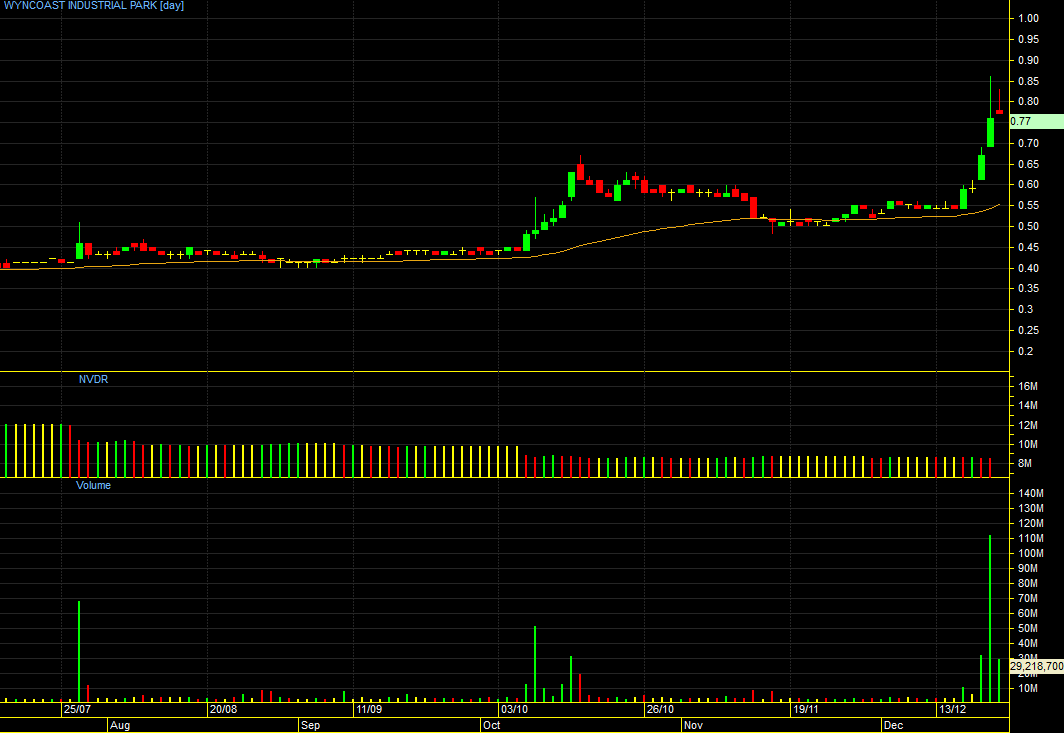Click the 0.50 price axis value

tap(1029, 227)
